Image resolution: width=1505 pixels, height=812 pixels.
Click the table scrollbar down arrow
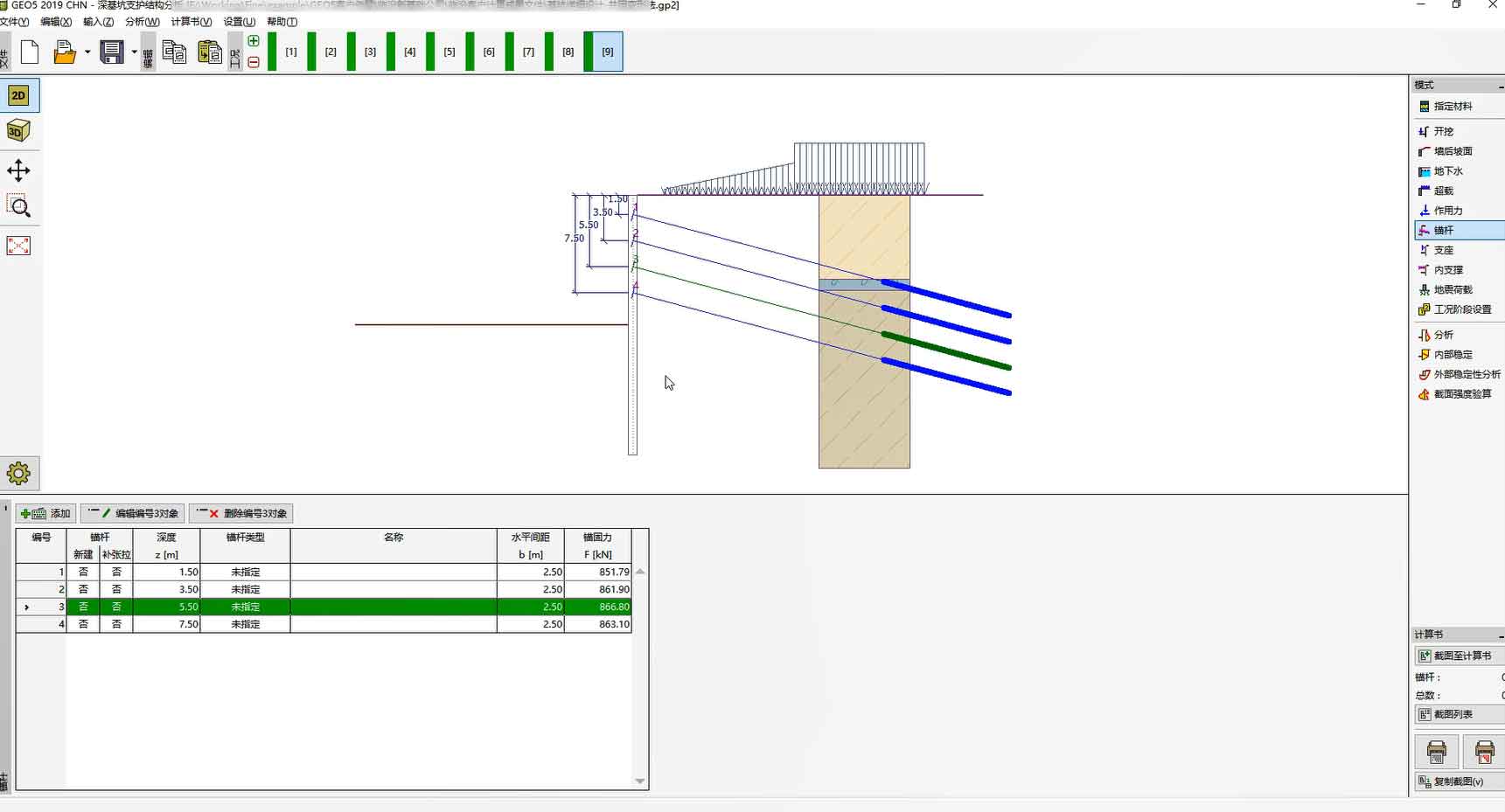pos(640,781)
